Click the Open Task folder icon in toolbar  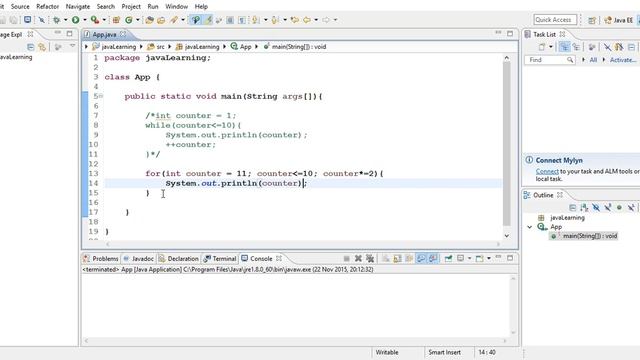pos(161,20)
